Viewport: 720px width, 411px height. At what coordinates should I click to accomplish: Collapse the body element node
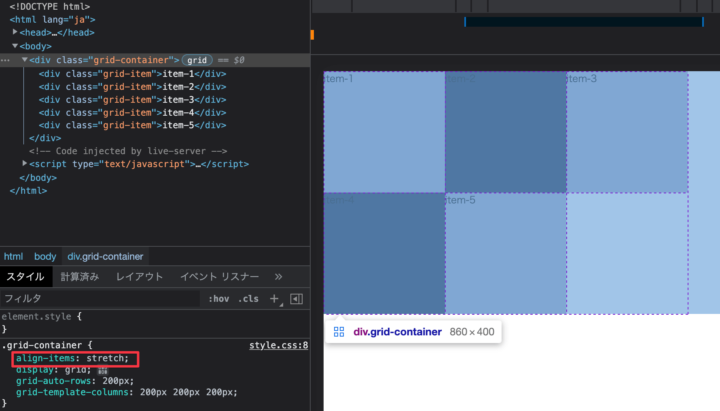[x=15, y=46]
